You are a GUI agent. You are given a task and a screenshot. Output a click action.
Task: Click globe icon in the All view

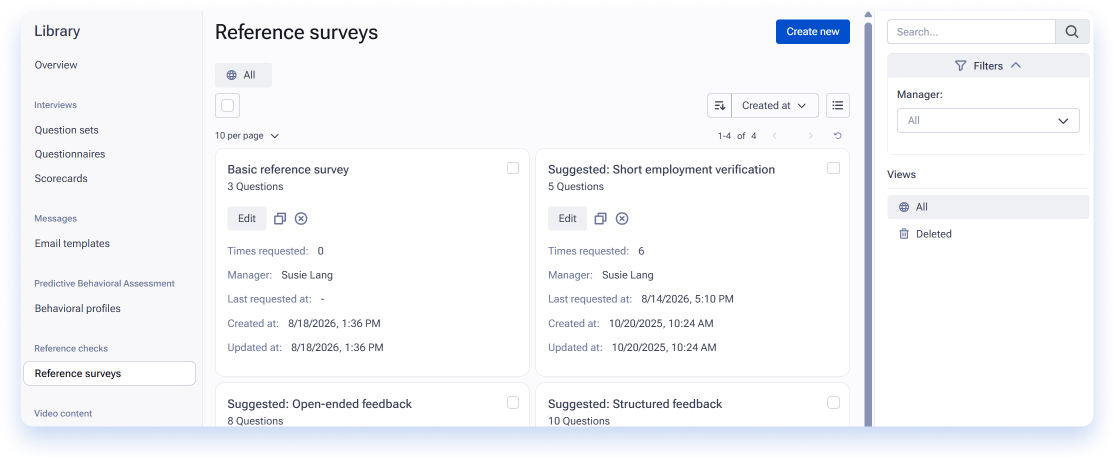pos(904,207)
